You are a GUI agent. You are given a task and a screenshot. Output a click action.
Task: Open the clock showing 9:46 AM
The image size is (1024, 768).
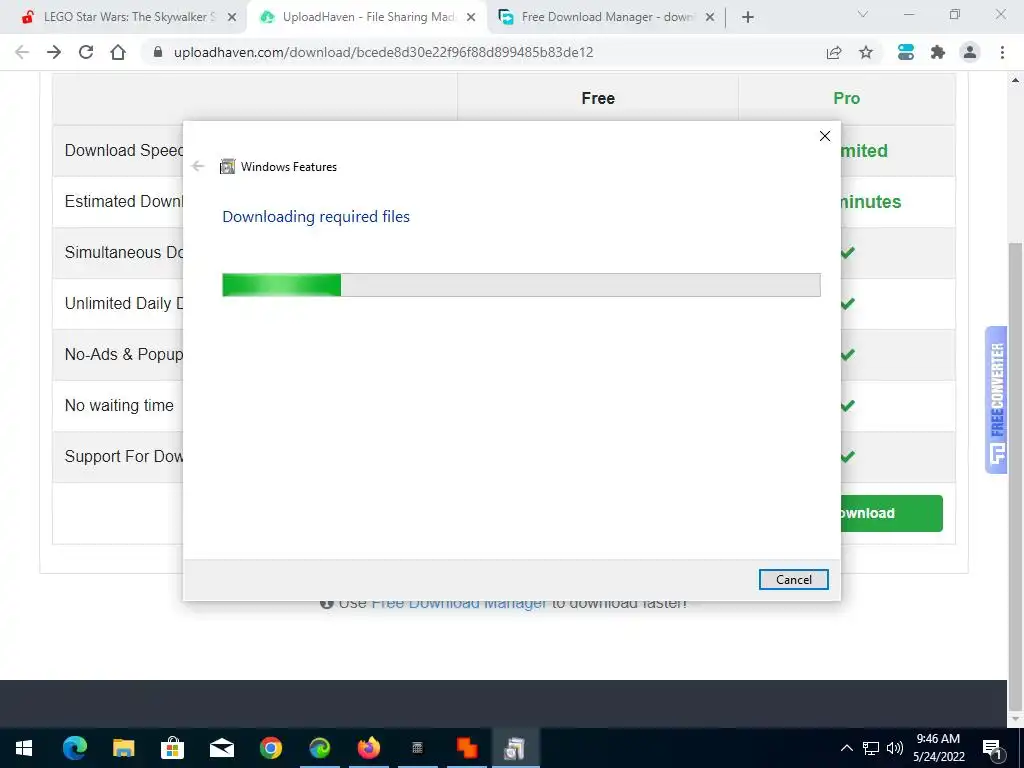click(938, 748)
